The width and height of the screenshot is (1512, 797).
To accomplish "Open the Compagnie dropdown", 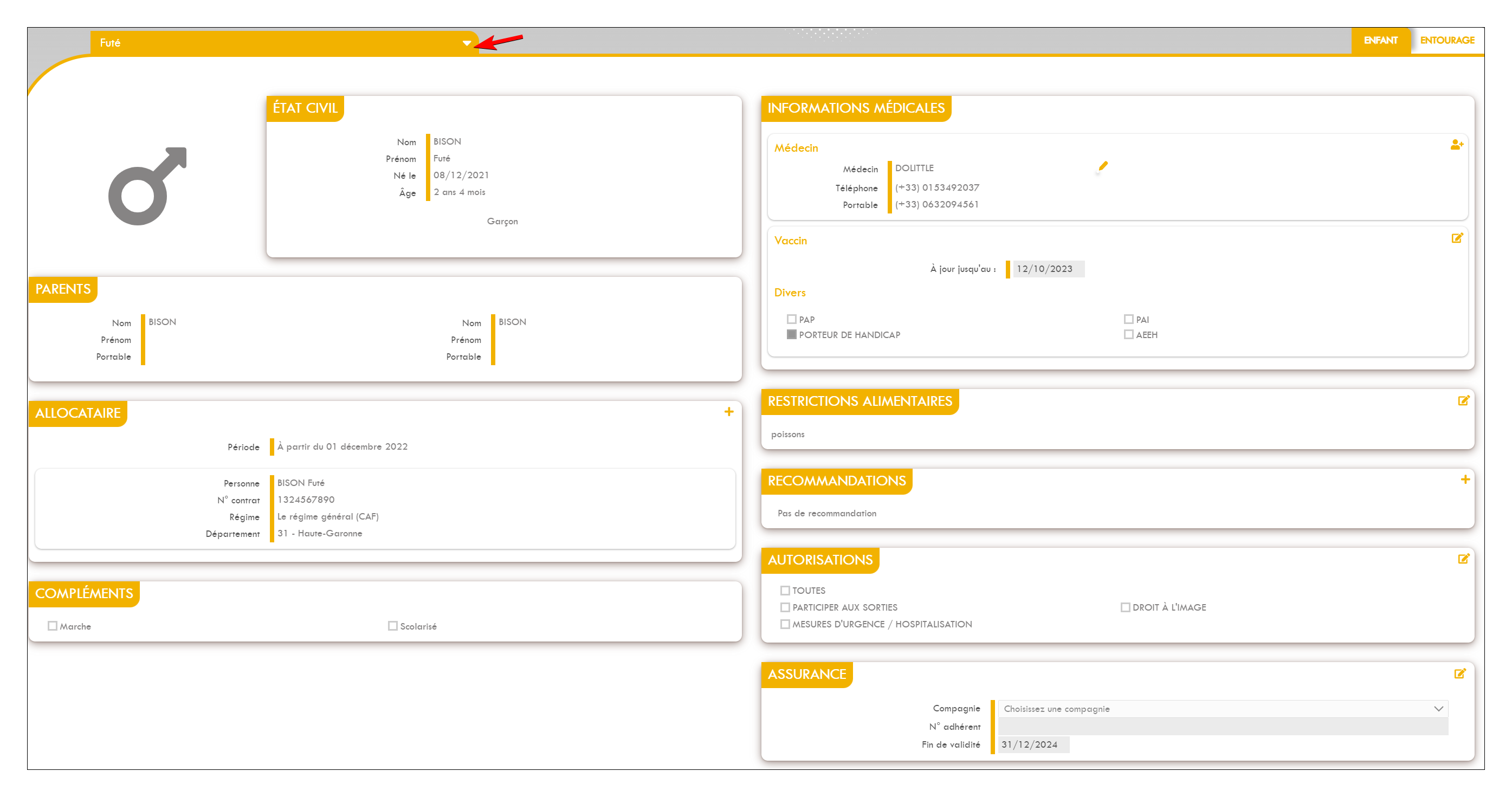I will [x=1223, y=709].
